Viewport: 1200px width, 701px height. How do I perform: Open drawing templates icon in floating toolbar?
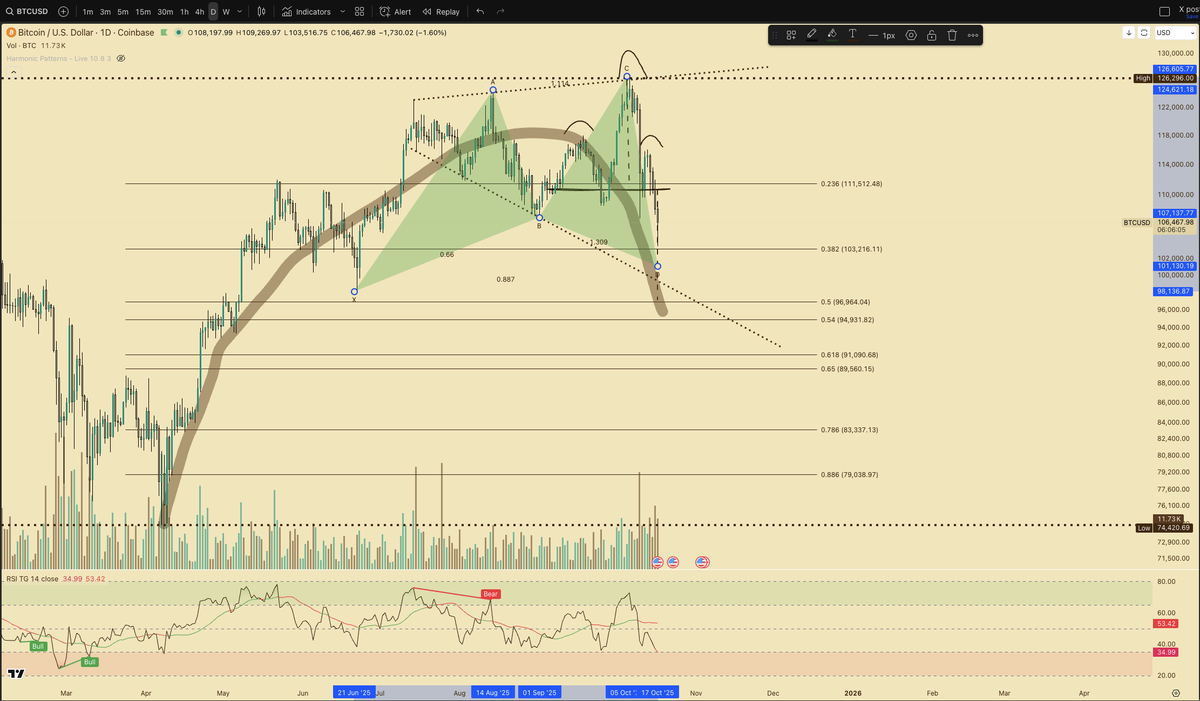click(x=791, y=35)
